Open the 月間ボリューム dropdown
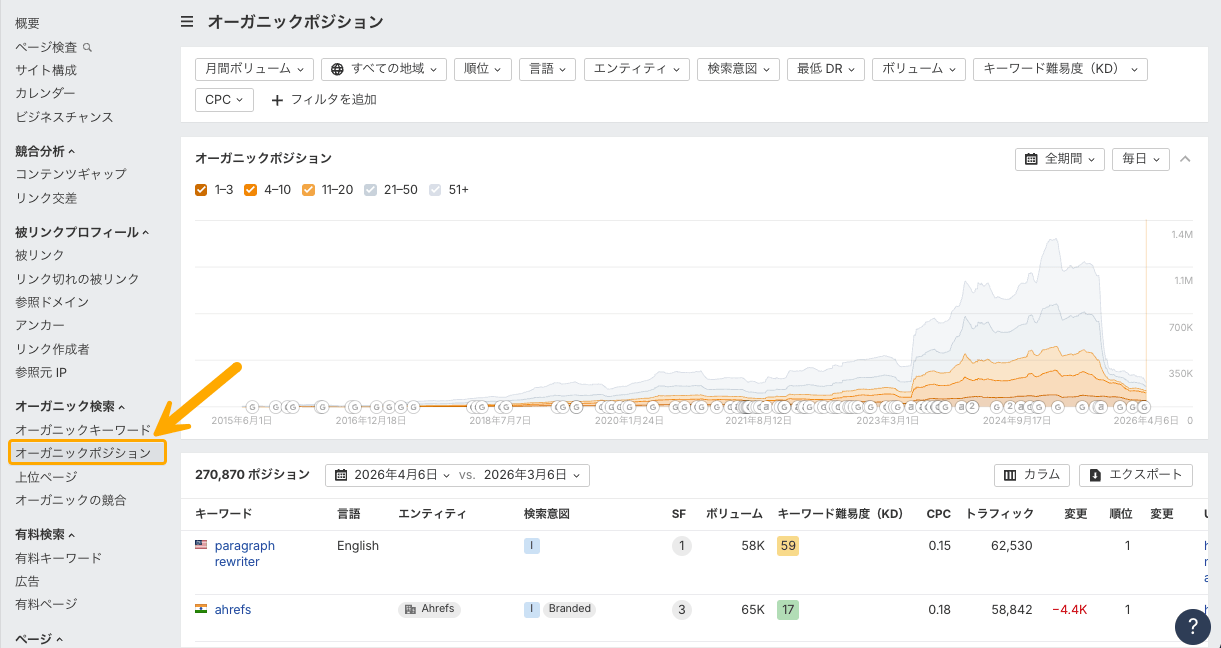The width and height of the screenshot is (1221, 648). 254,69
